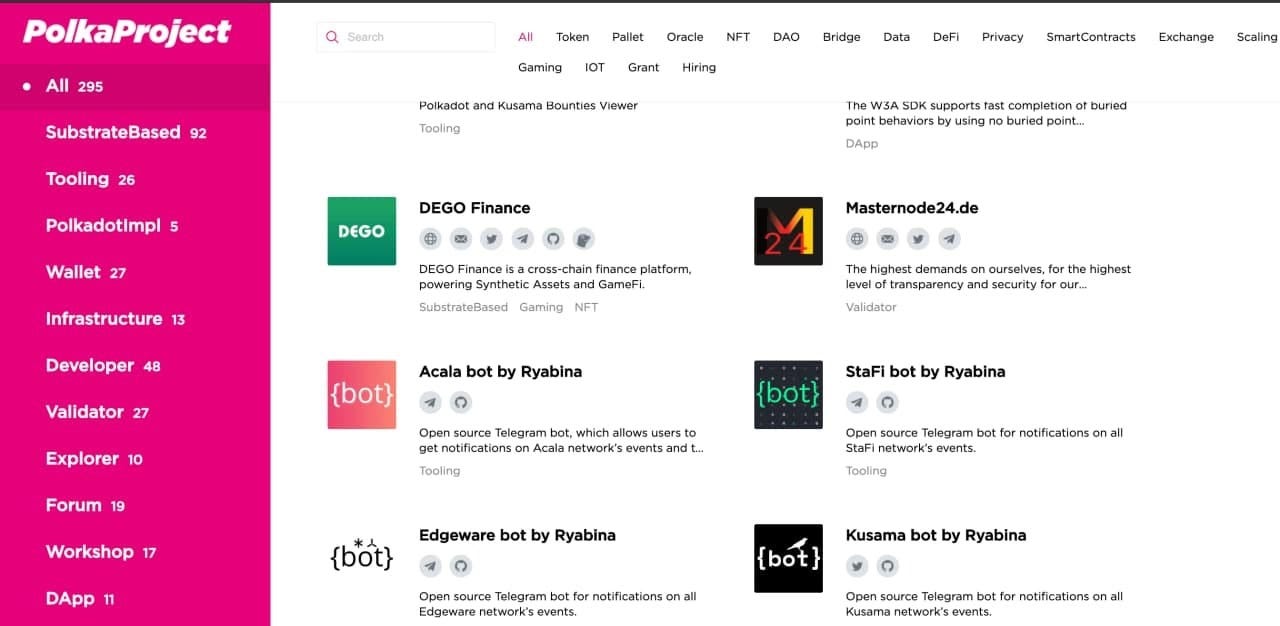
Task: Click DEGO Finance's last social icon
Action: coord(584,239)
